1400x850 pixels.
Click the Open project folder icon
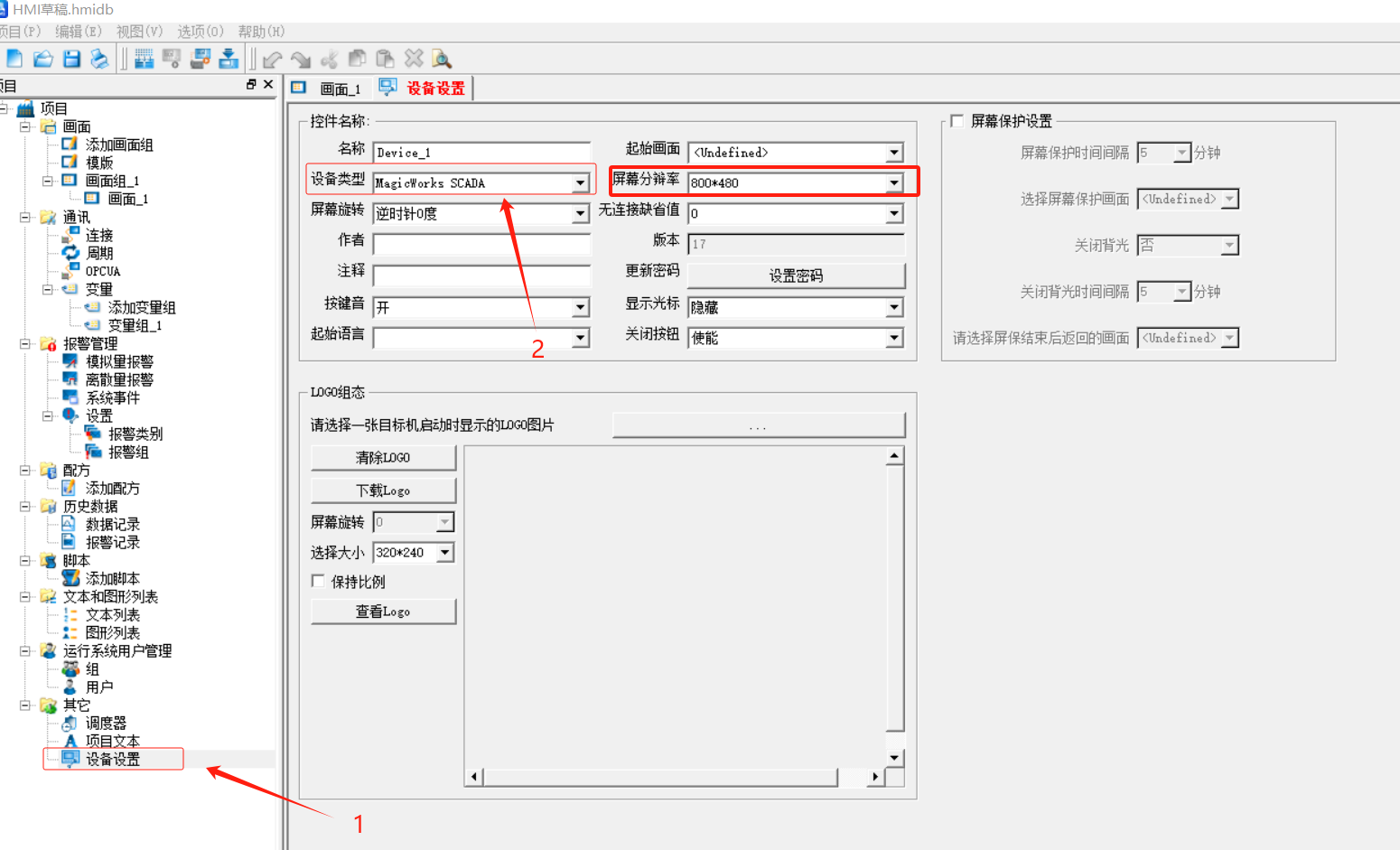[42, 59]
